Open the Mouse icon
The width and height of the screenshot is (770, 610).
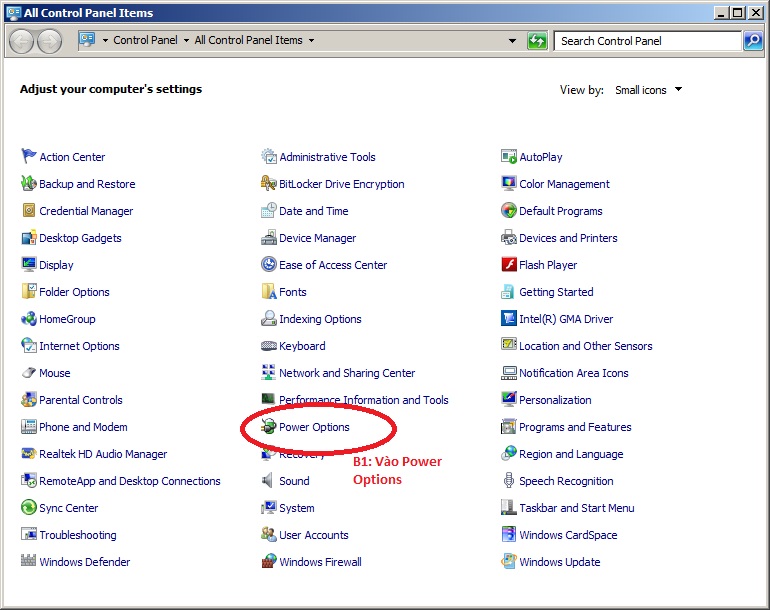28,372
